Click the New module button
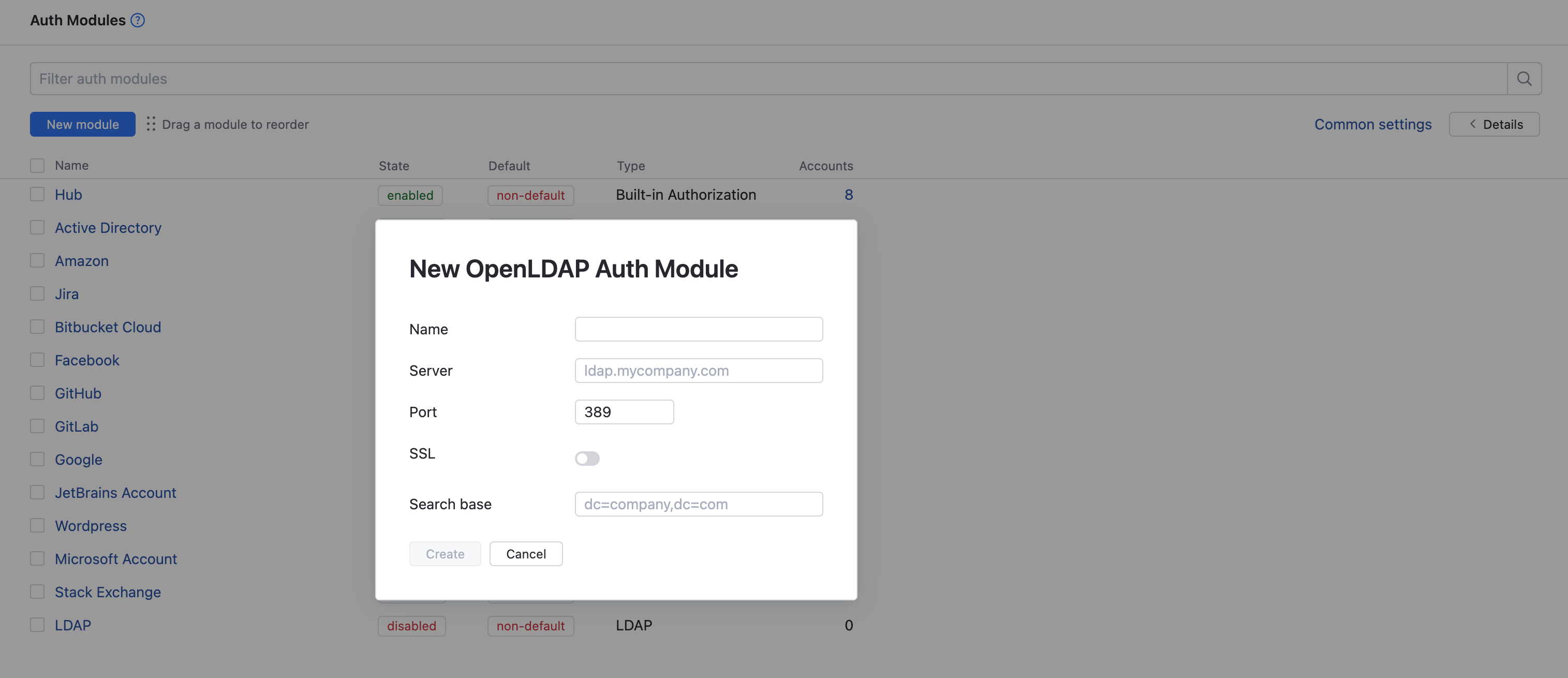The image size is (1568, 678). (83, 124)
